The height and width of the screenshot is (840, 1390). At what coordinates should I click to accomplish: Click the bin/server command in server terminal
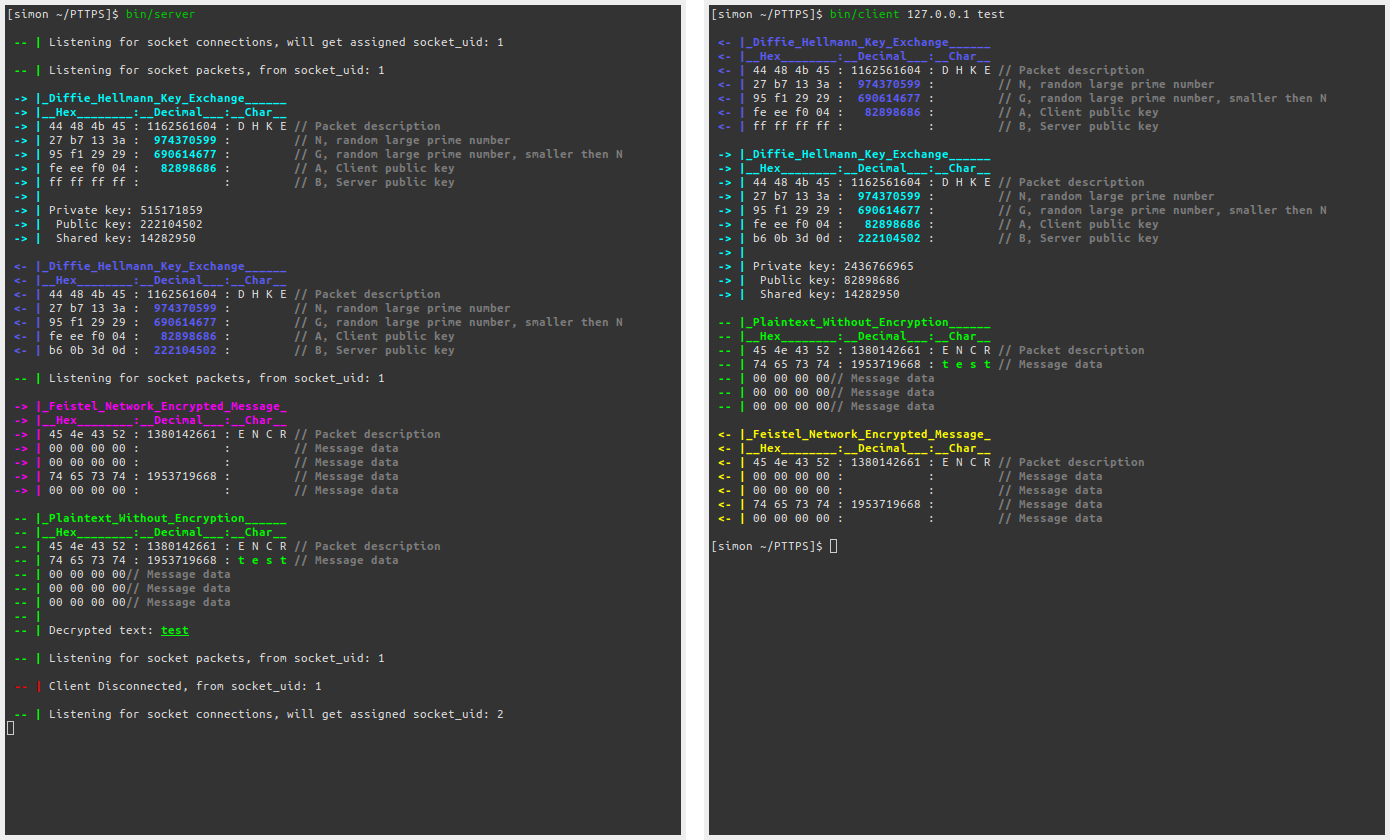click(160, 15)
